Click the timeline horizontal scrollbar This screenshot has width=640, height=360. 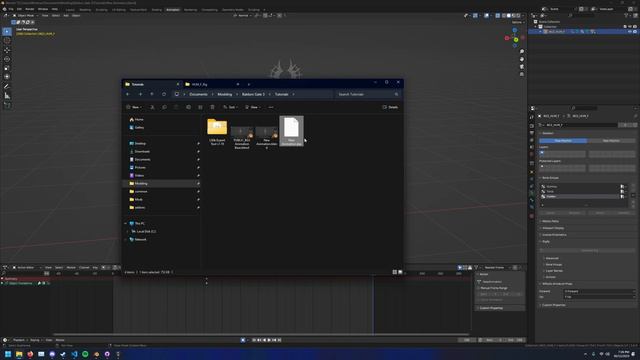pyautogui.click(x=261, y=335)
